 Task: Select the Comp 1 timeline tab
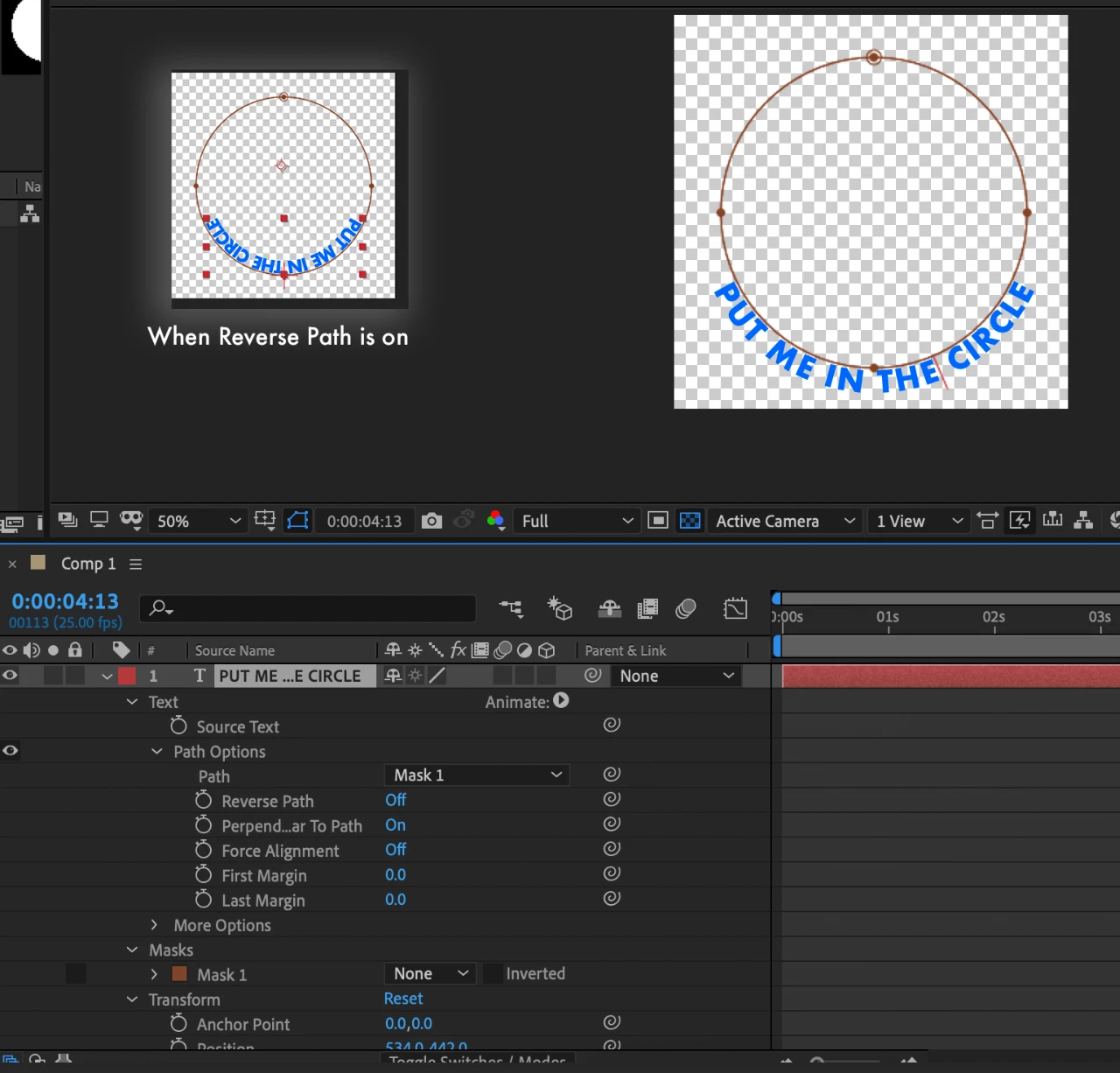[87, 564]
